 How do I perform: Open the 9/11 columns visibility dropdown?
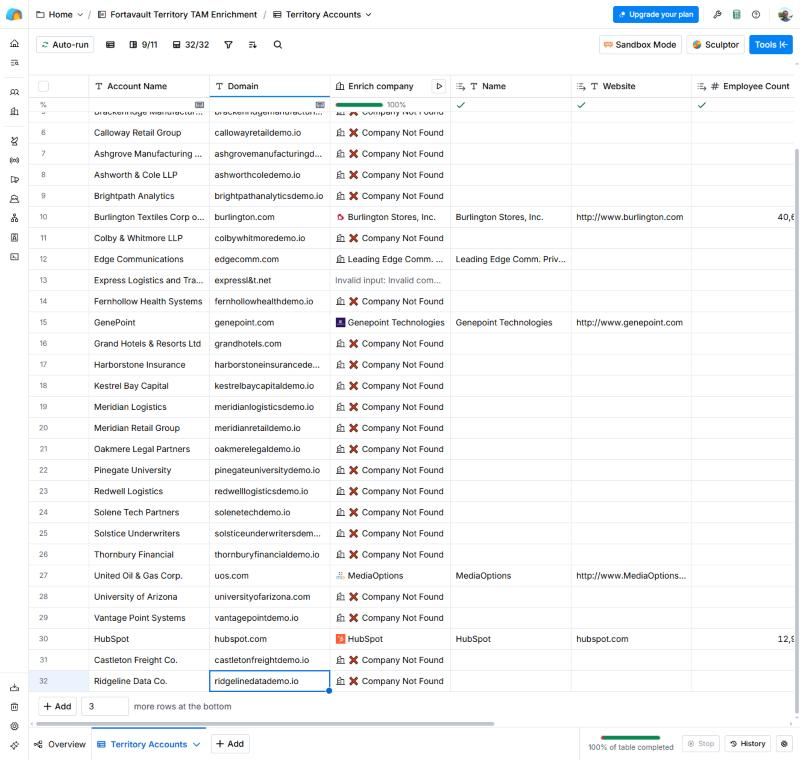[143, 45]
